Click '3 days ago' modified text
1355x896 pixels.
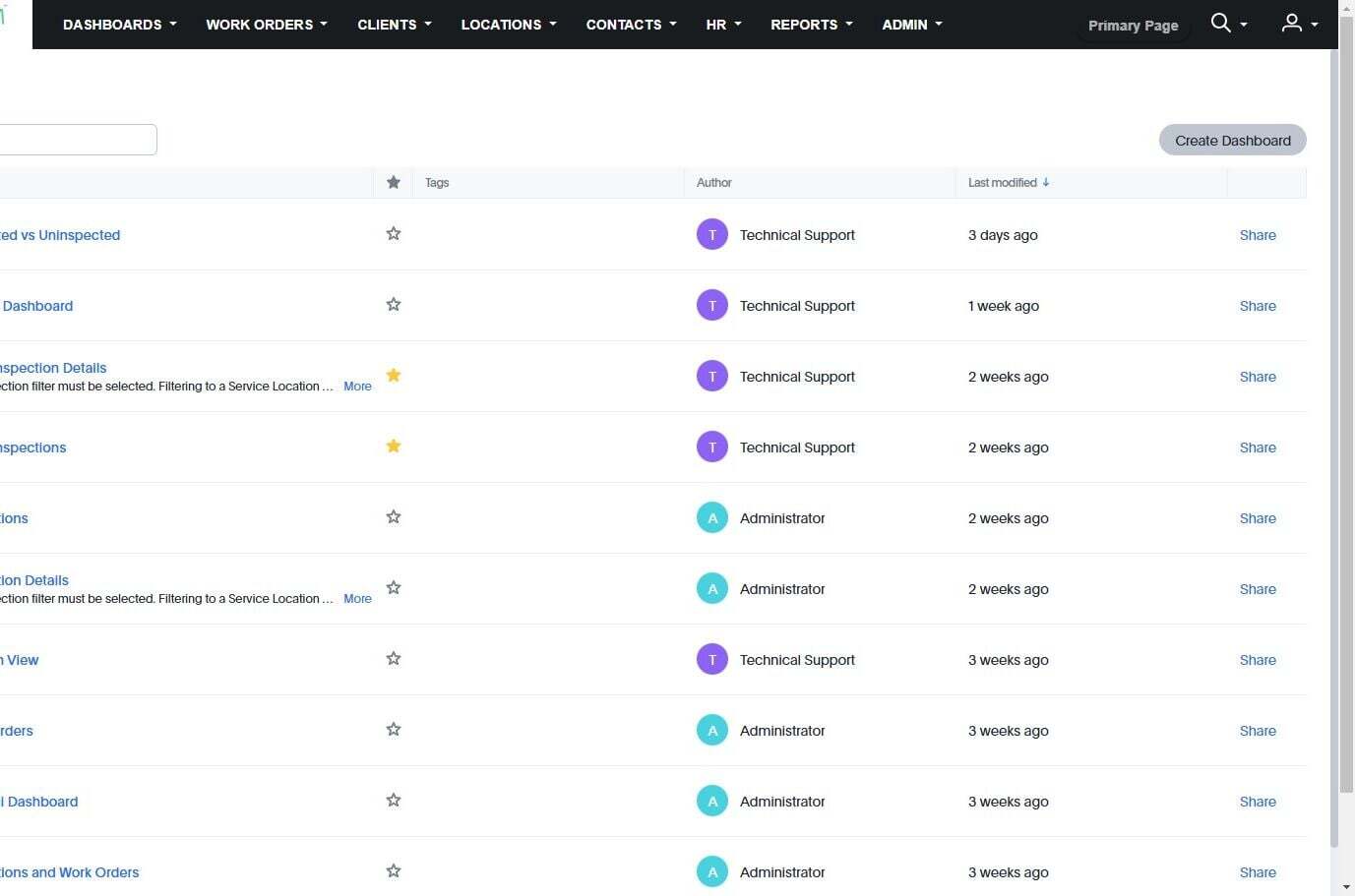[1003, 235]
